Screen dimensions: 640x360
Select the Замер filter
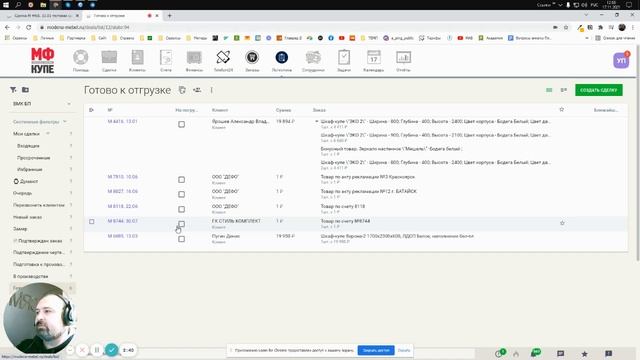coord(20,229)
